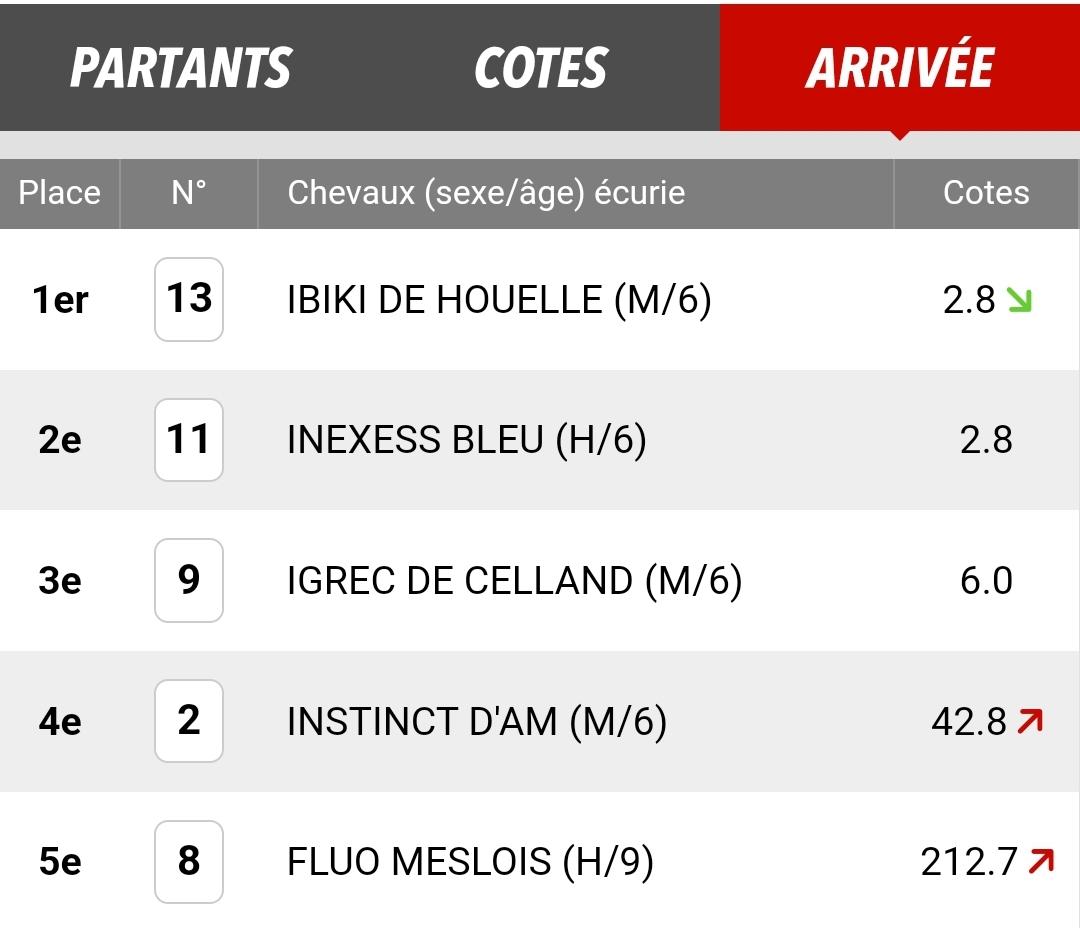Open horse INEXESS BLEU details

click(467, 440)
